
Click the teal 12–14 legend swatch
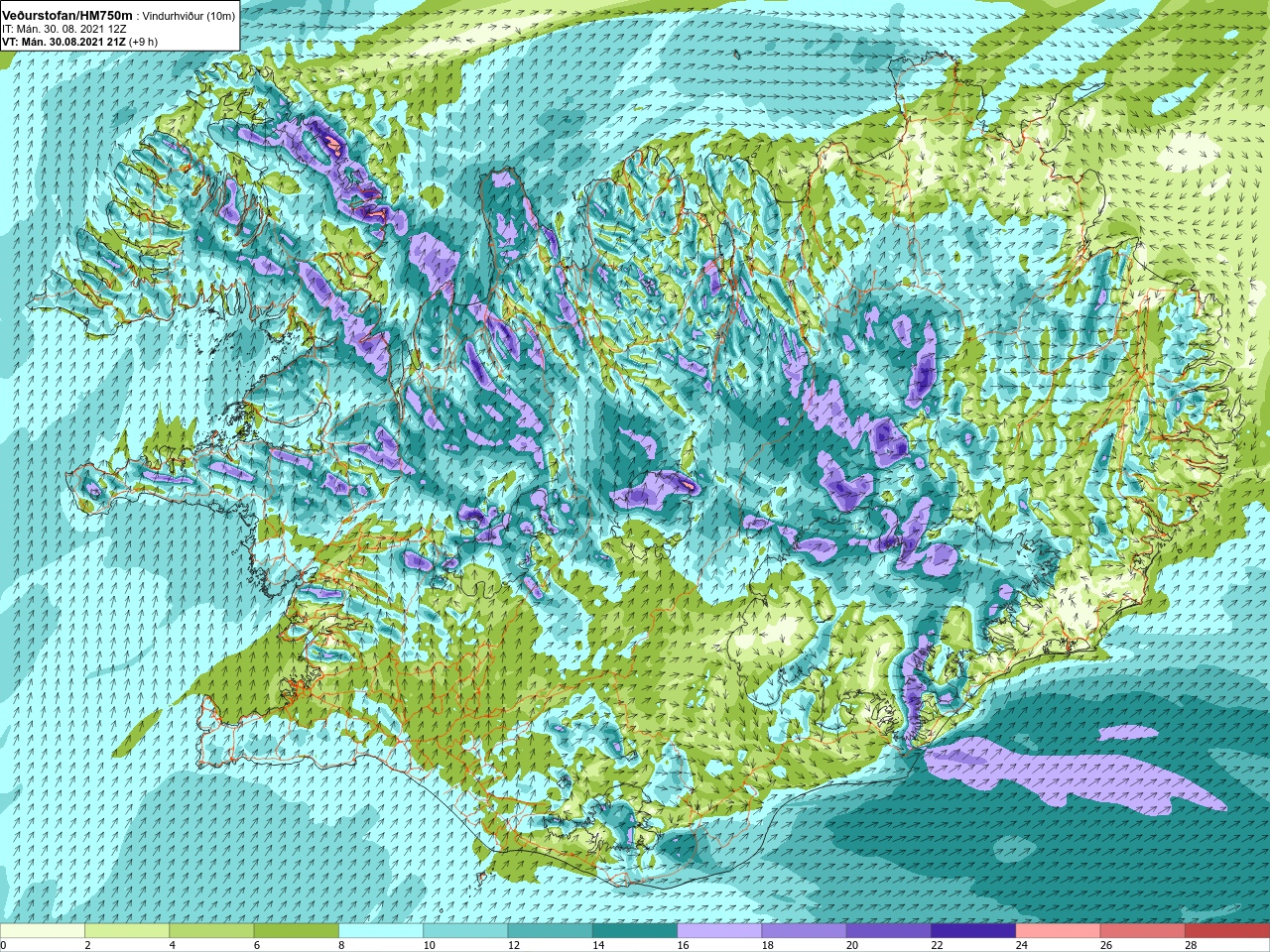[550, 931]
